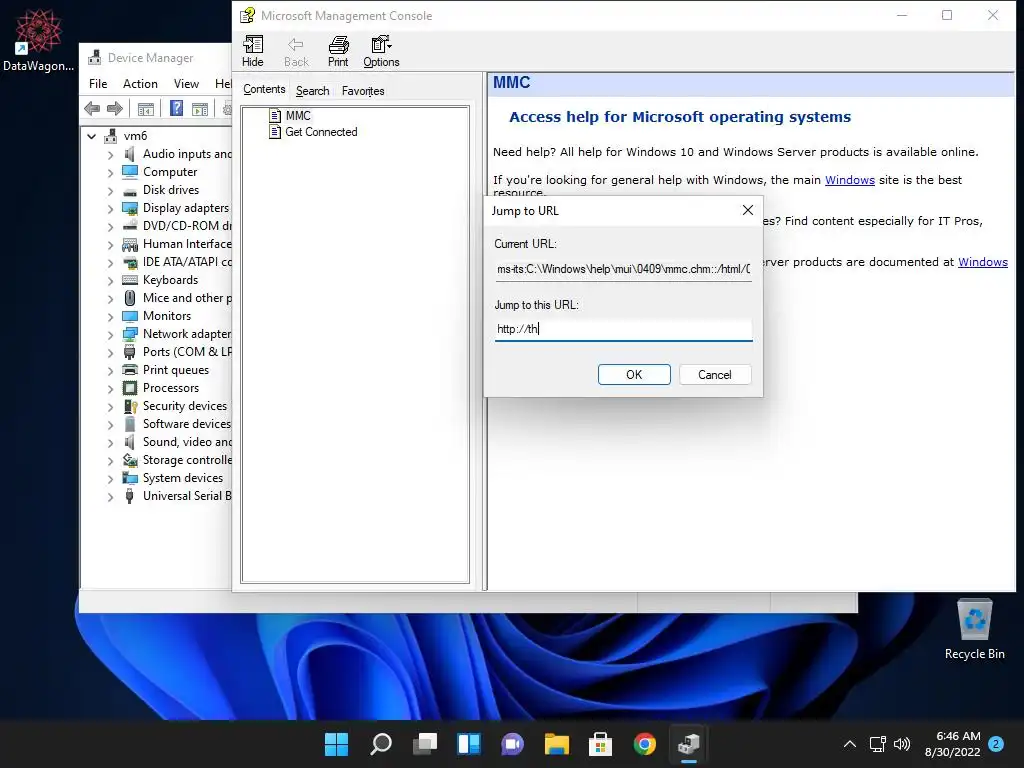Image resolution: width=1024 pixels, height=768 pixels.
Task: Select Print queues device category
Action: [x=176, y=370]
